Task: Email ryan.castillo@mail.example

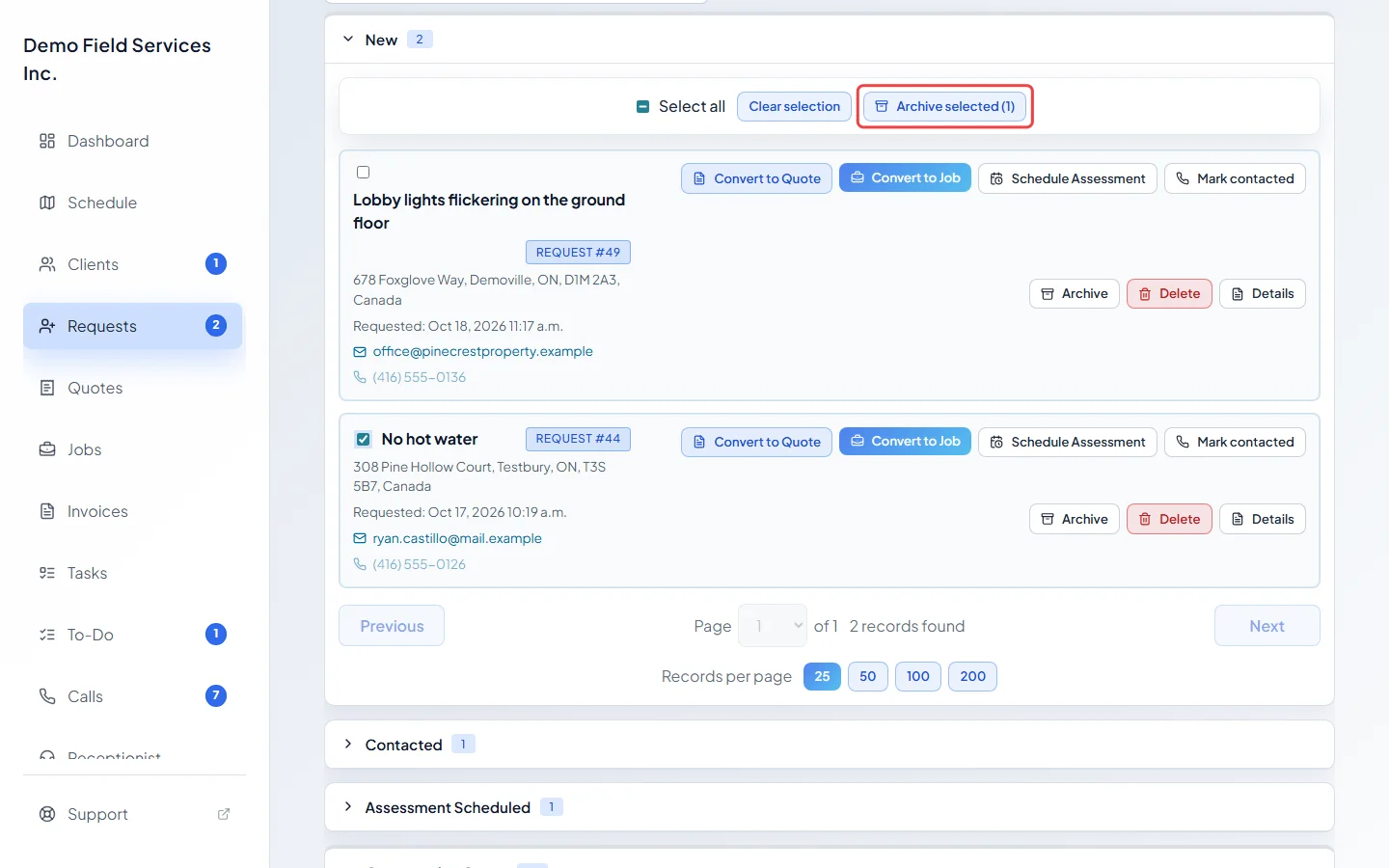Action: tap(457, 538)
